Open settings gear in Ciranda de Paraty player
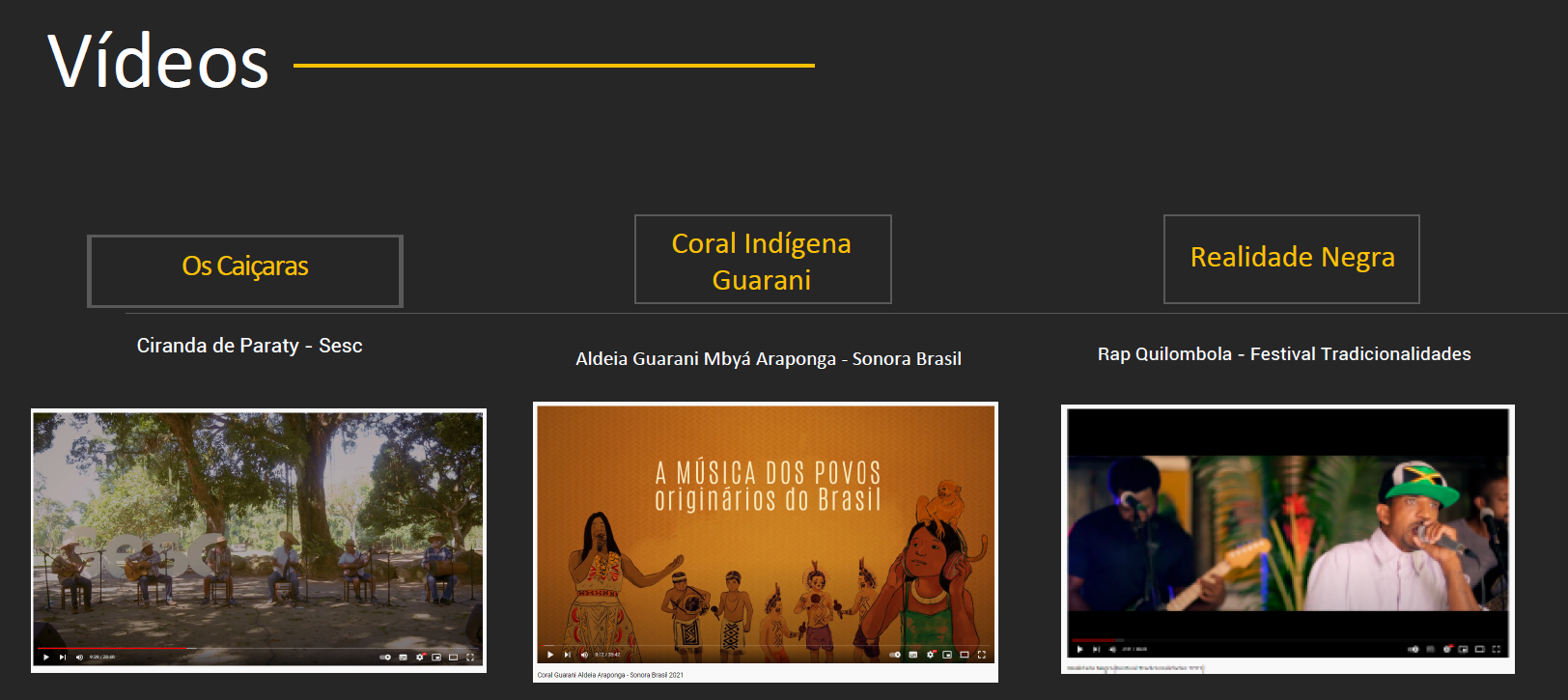The width and height of the screenshot is (1568, 700). tap(420, 657)
